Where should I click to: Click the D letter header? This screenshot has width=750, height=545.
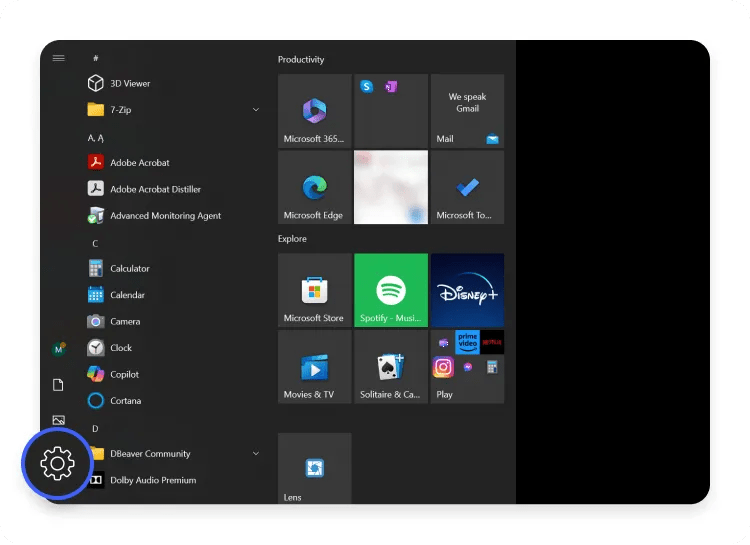tap(95, 429)
